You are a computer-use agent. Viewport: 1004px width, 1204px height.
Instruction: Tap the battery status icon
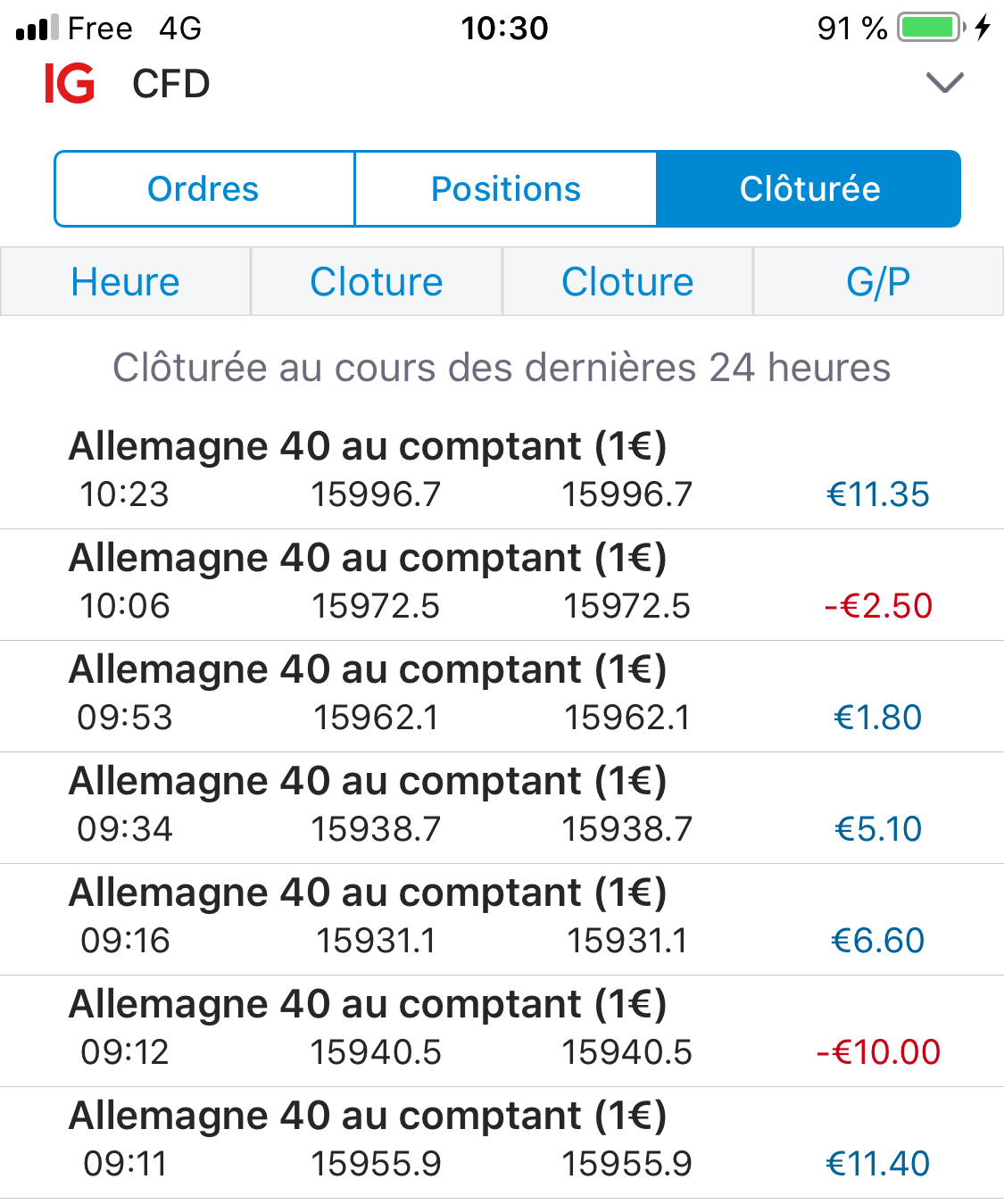pos(931,28)
